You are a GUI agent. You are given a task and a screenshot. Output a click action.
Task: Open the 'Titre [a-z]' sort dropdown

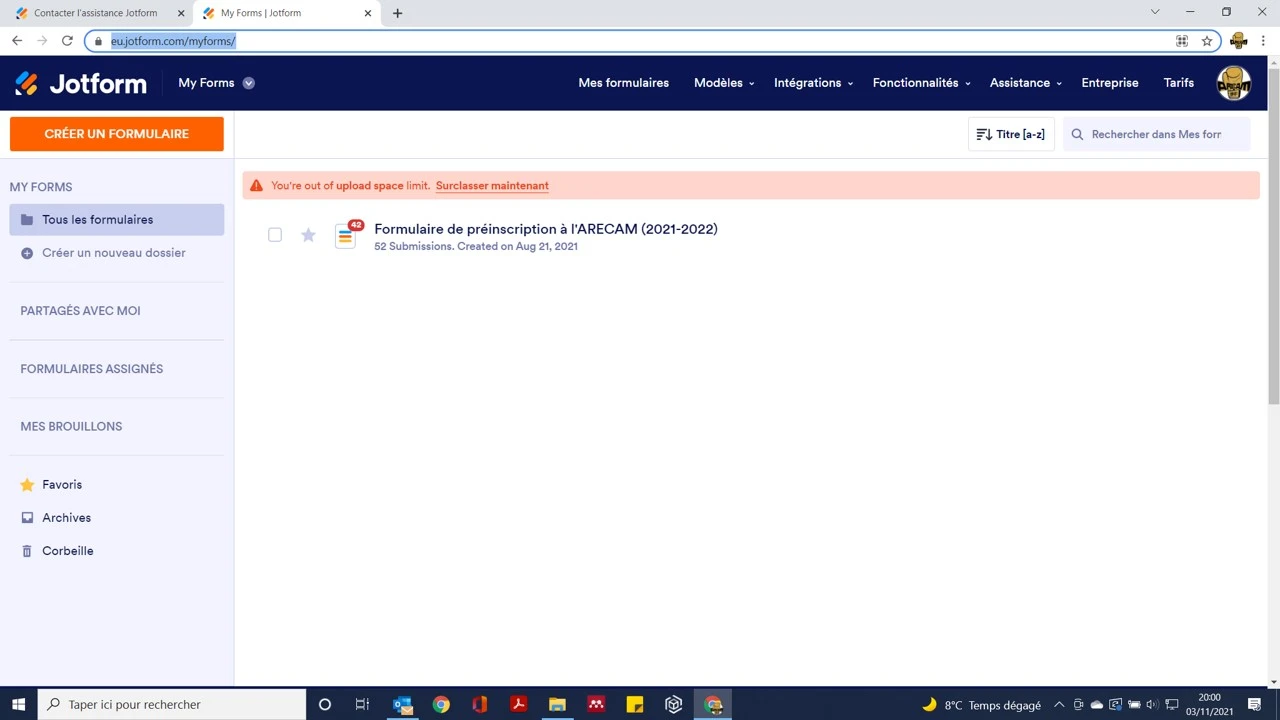(1010, 134)
